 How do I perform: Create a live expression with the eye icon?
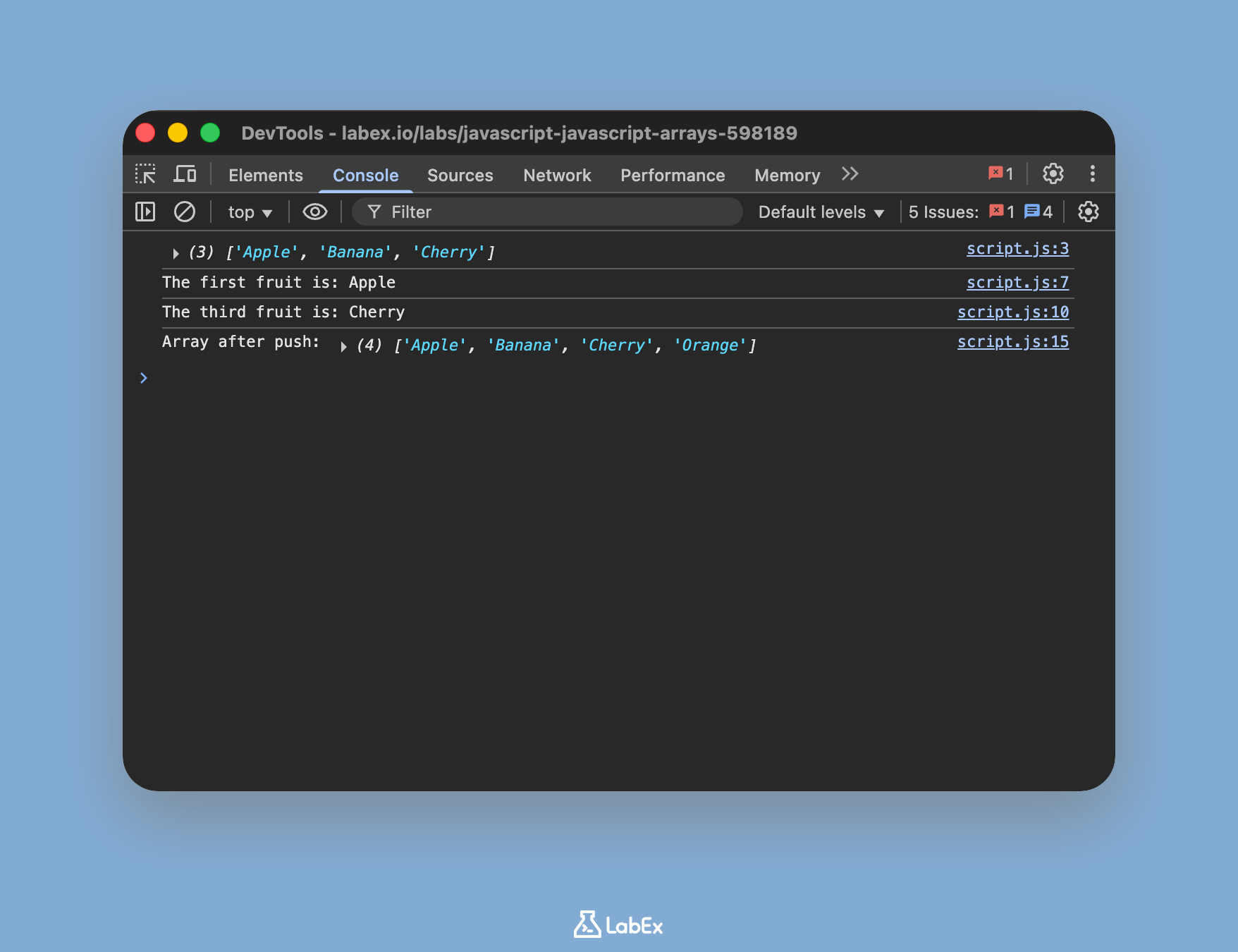pos(315,212)
